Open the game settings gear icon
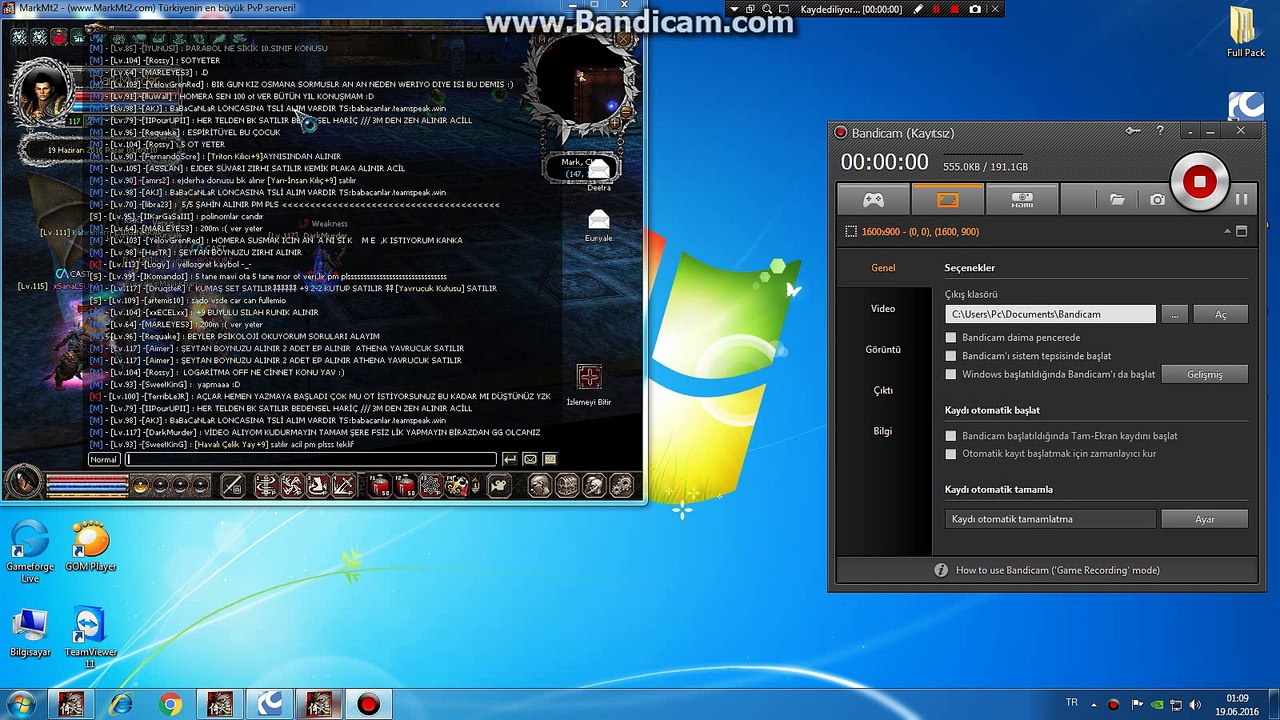The height and width of the screenshot is (720, 1280). [621, 486]
